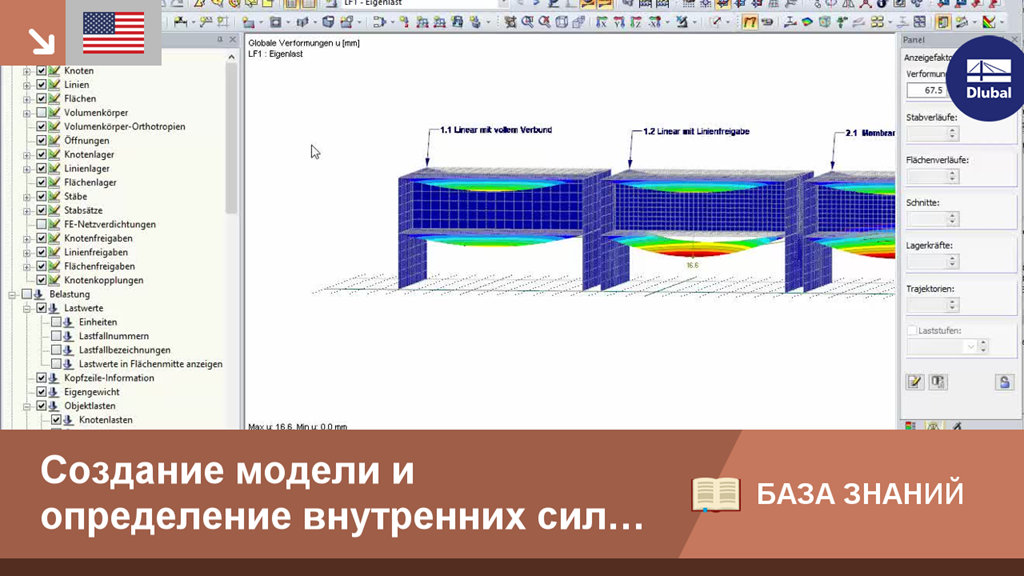Activate the Zoom Window magnifier icon
This screenshot has width=1024, height=576.
528,22
